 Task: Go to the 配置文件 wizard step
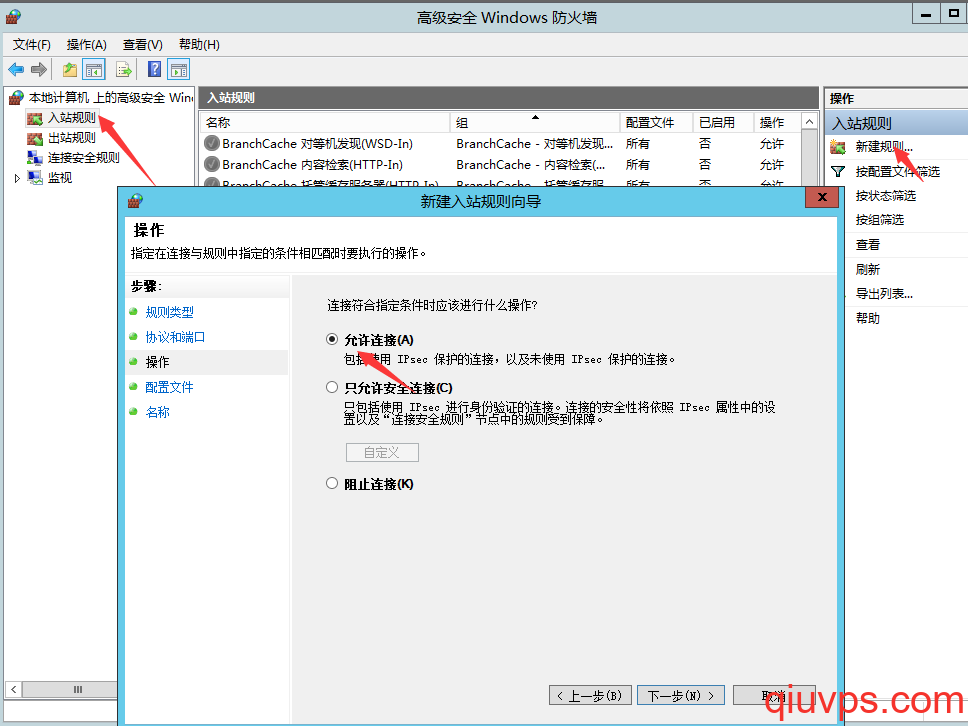(x=169, y=387)
